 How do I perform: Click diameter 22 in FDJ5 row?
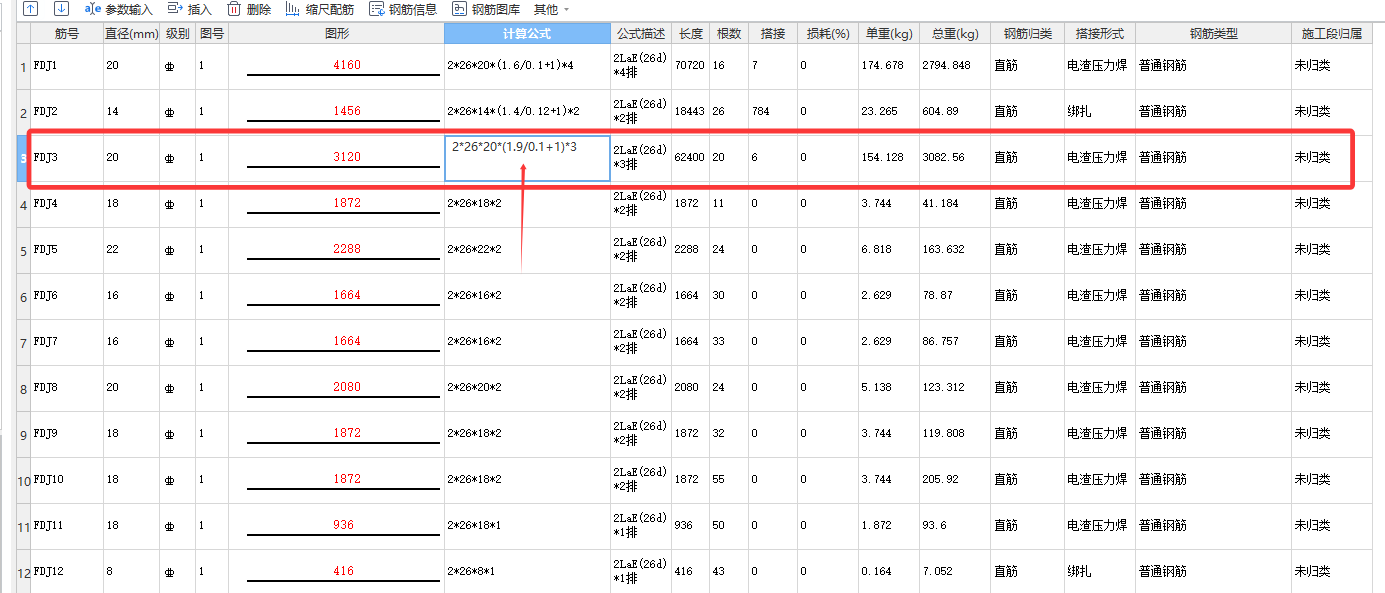(112, 250)
